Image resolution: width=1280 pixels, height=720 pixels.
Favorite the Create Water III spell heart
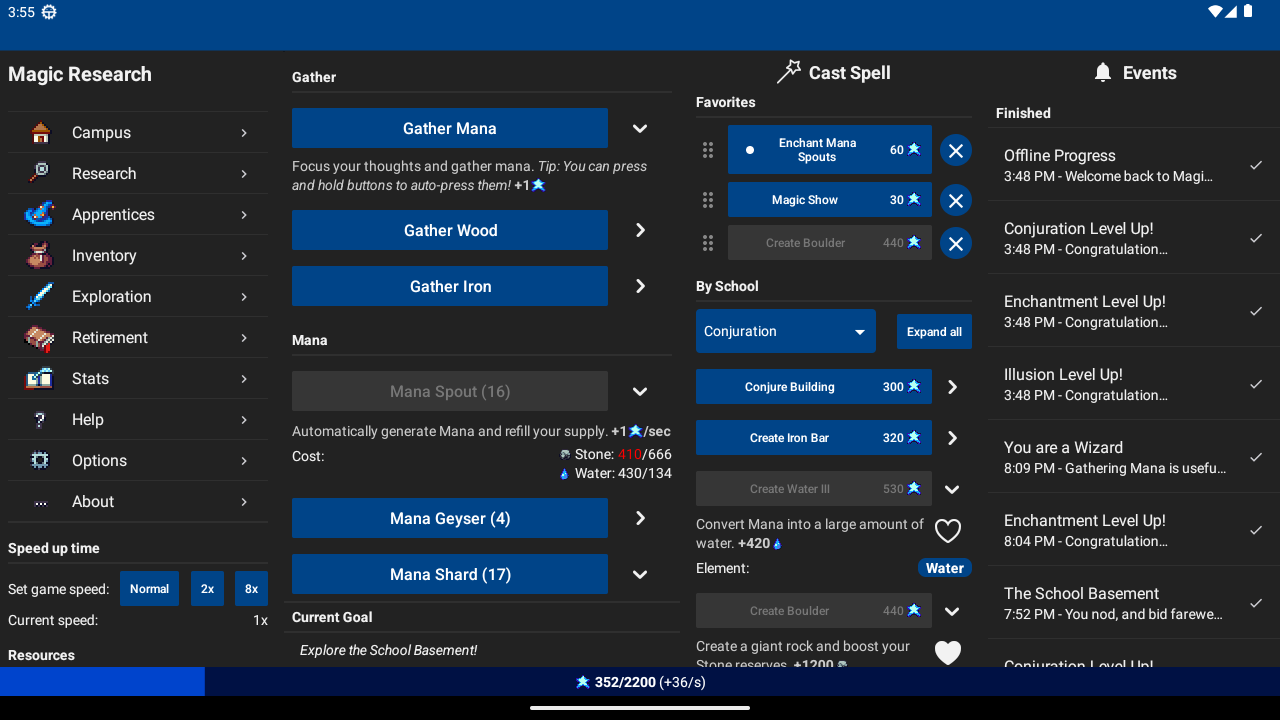coord(947,530)
